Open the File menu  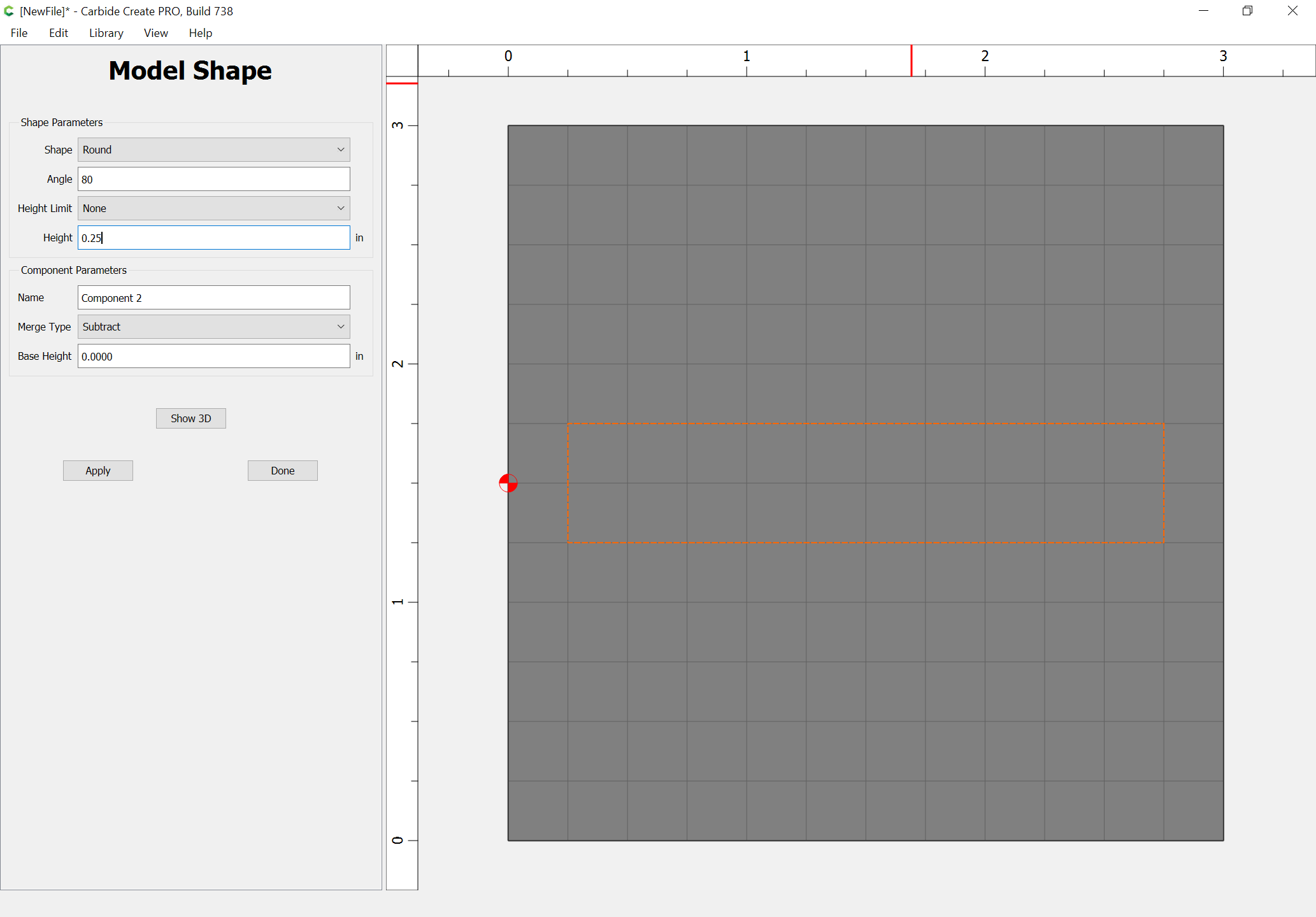point(19,33)
